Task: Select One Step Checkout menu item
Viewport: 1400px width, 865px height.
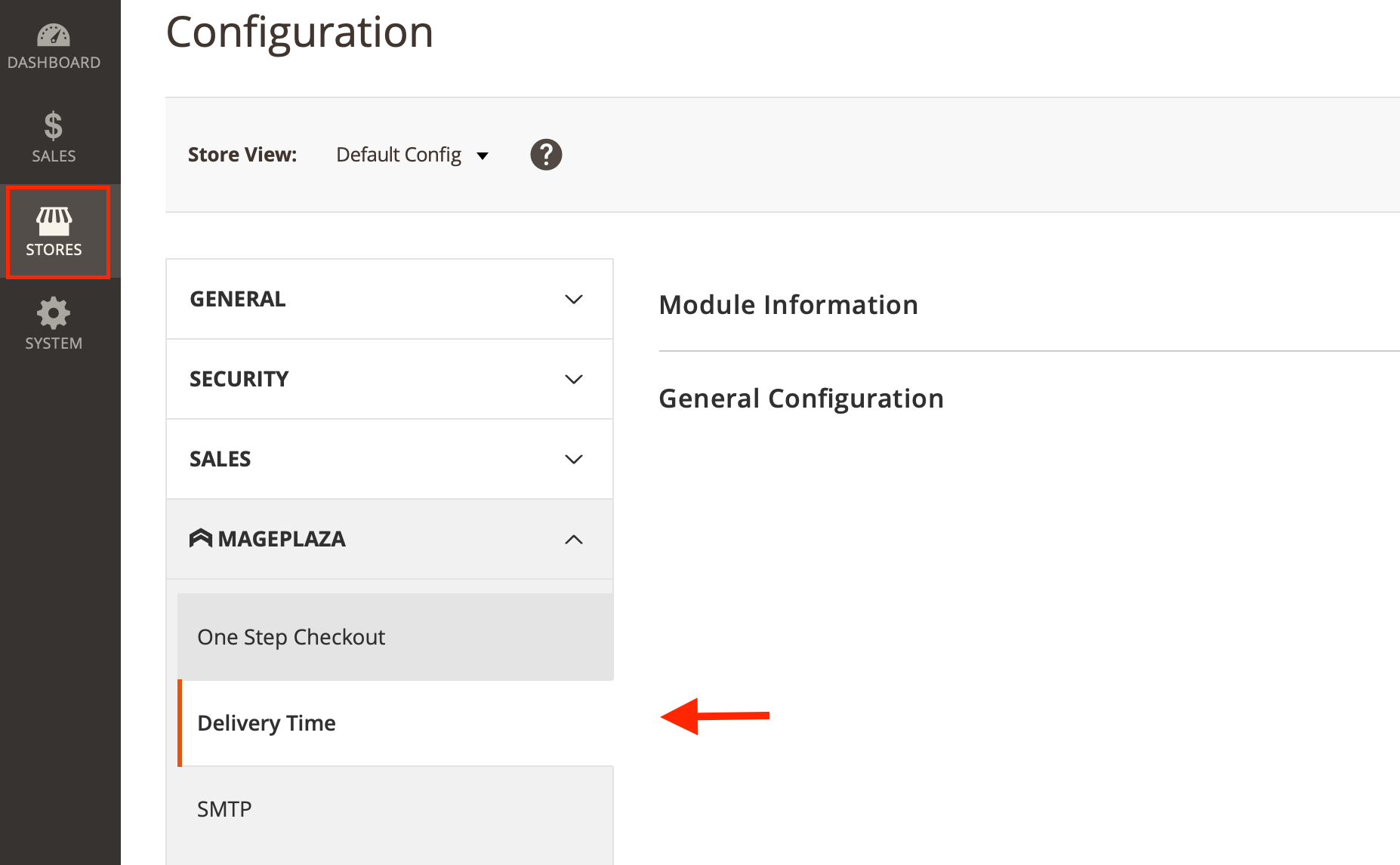Action: point(291,637)
